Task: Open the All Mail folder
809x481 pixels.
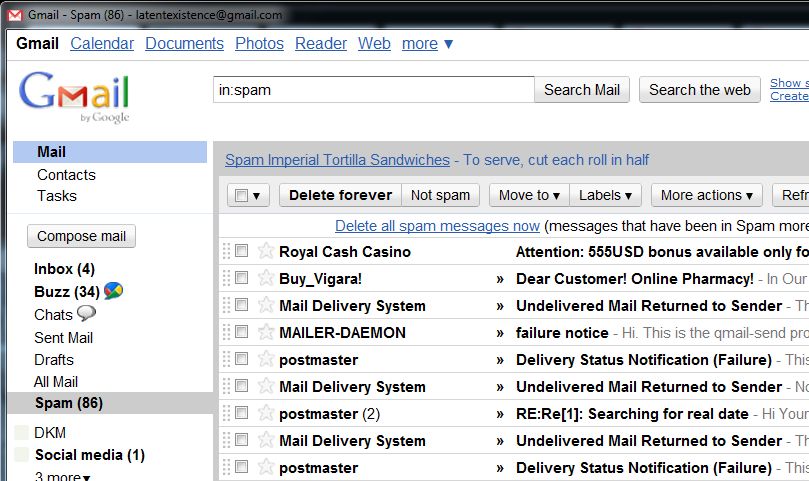Action: click(x=56, y=382)
